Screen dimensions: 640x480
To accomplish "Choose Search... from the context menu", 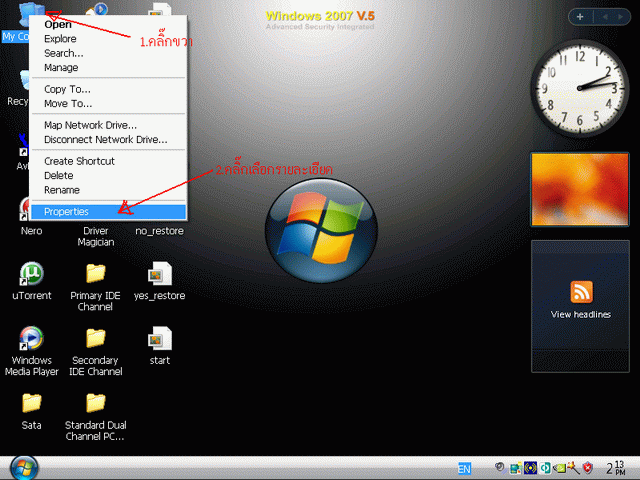I will coord(109,53).
